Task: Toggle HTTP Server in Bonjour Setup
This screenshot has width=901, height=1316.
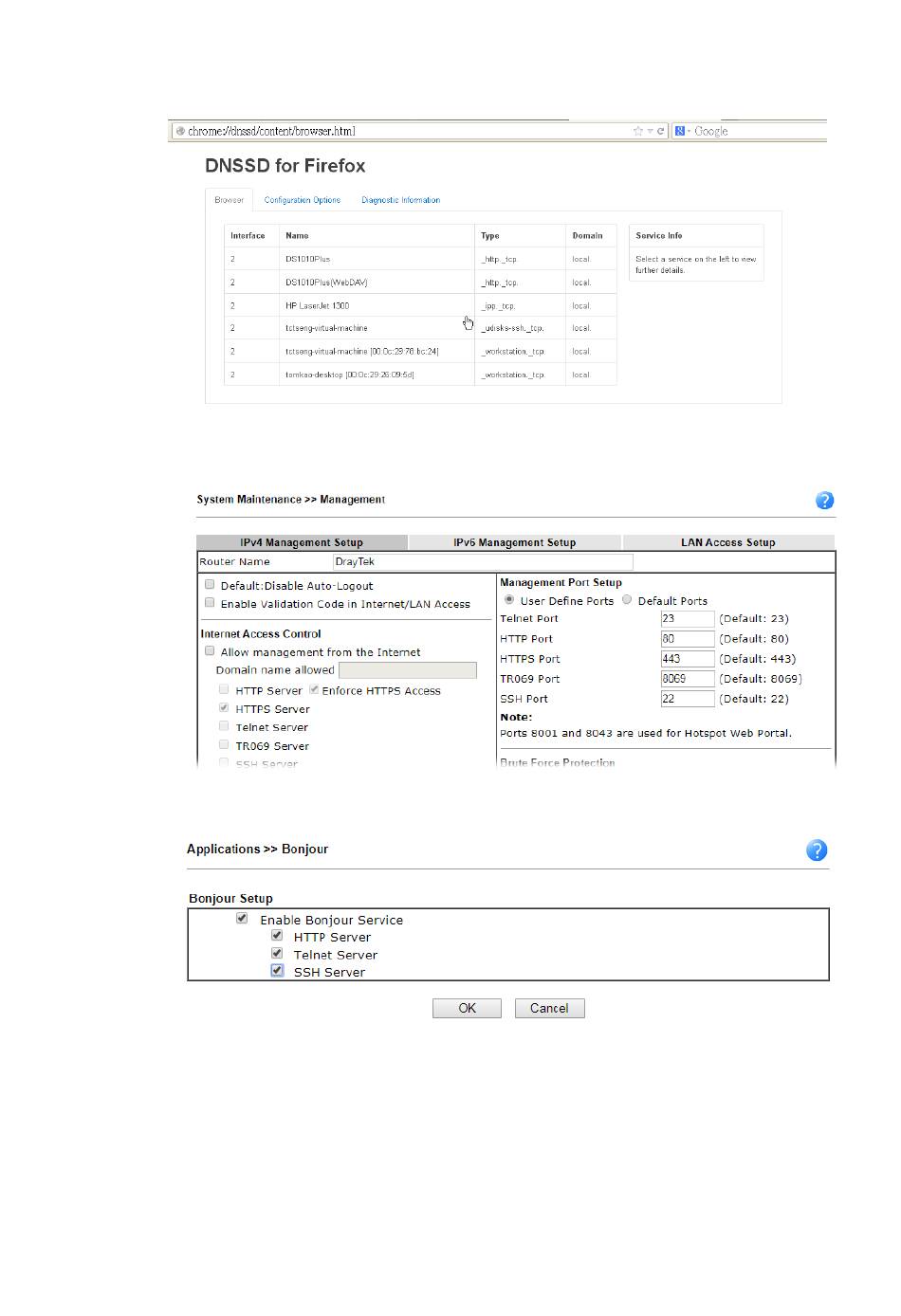Action: (277, 935)
